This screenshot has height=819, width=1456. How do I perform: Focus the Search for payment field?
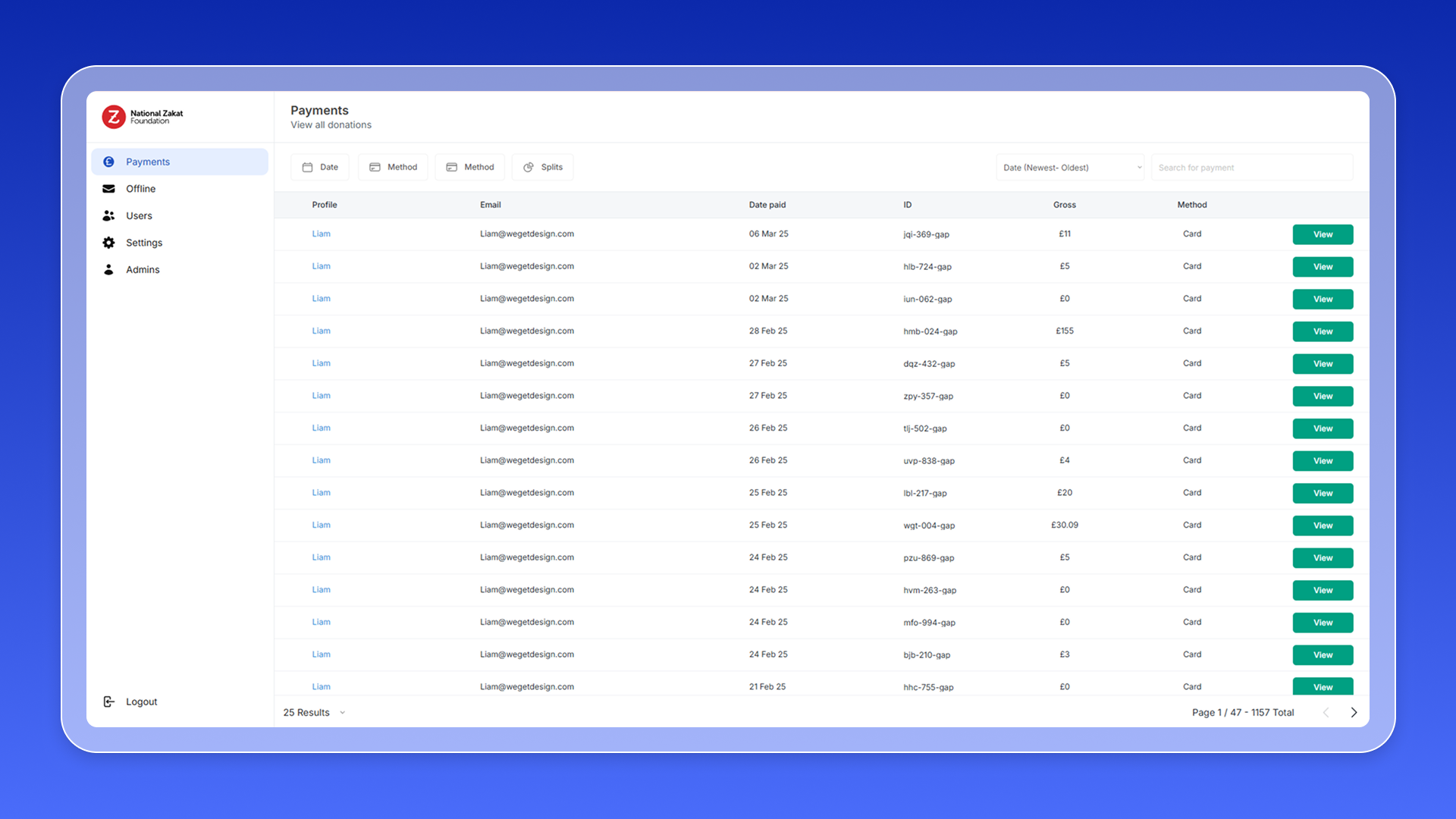point(1251,168)
